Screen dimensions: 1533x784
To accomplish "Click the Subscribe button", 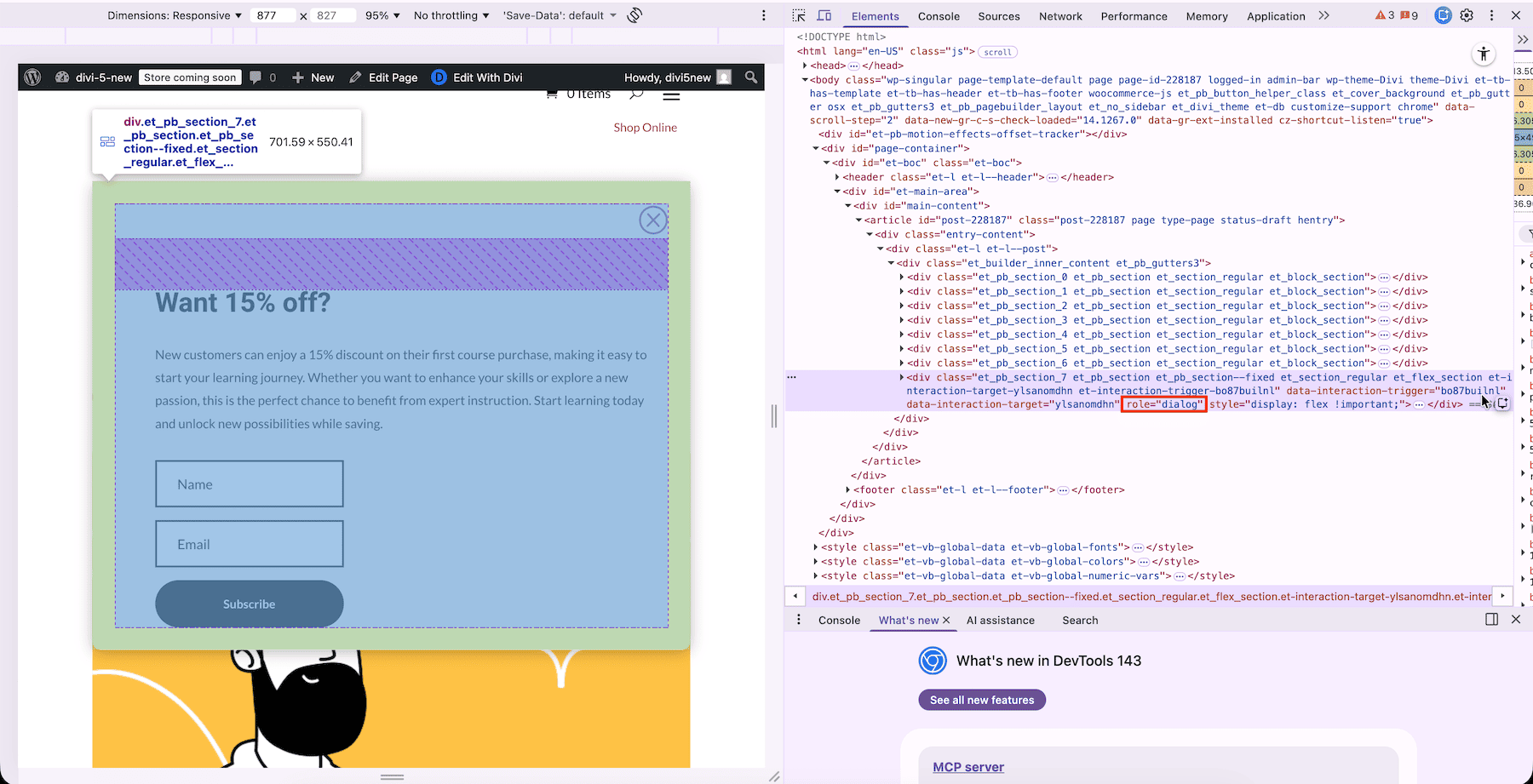I will (249, 604).
